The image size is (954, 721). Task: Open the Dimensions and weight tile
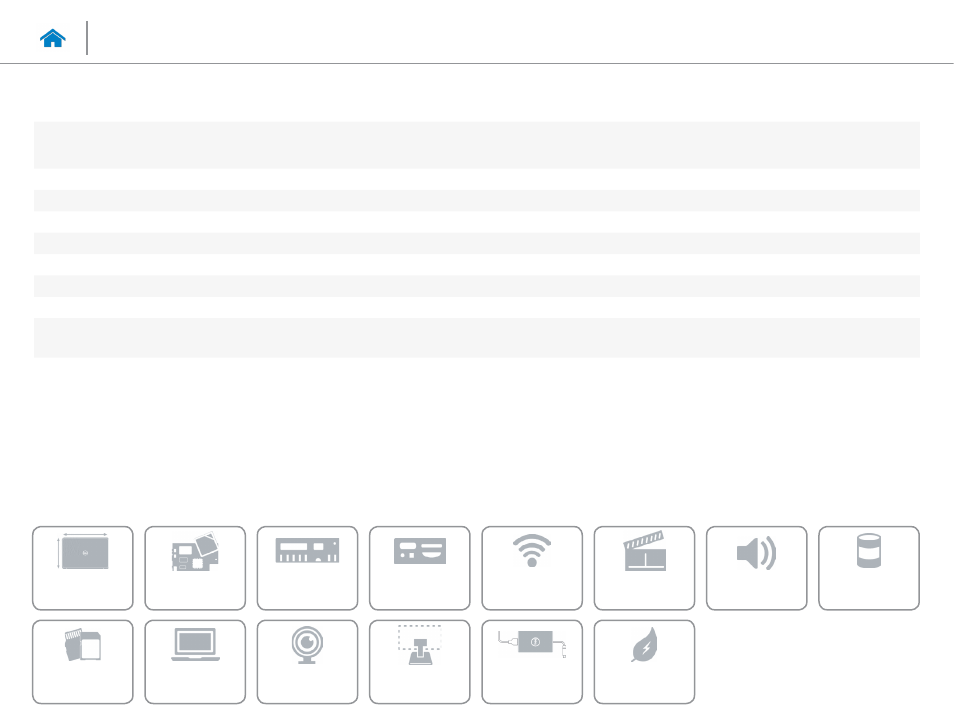[x=83, y=568]
